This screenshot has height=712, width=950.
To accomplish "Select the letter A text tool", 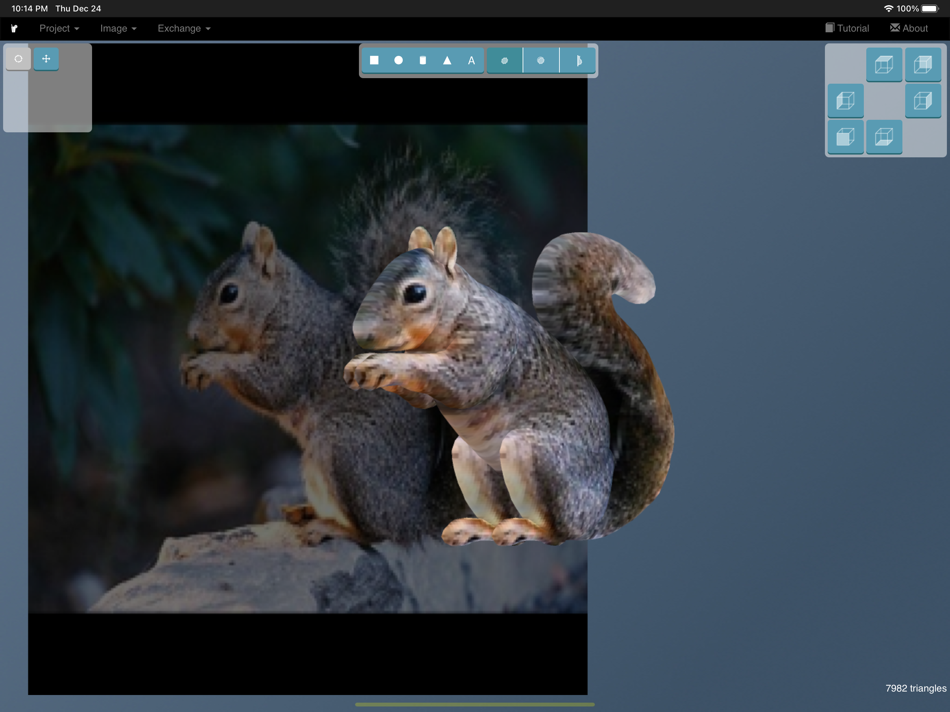I will tap(471, 60).
